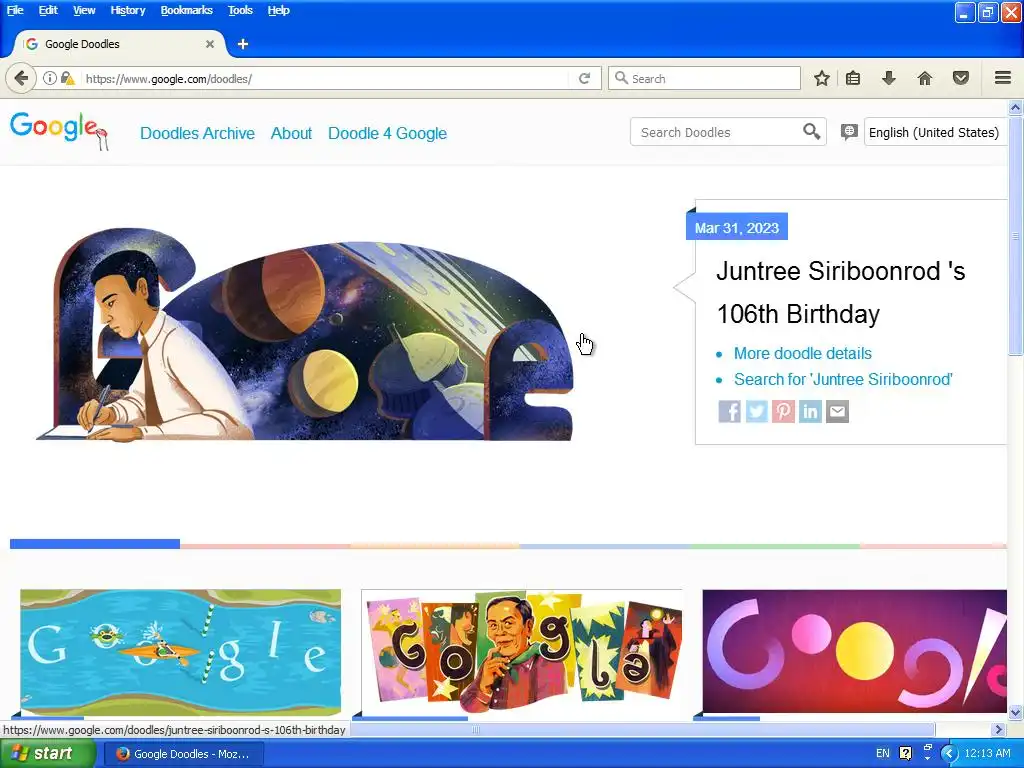Select the Google Doodles browser tab
The height and width of the screenshot is (768, 1024).
pos(120,44)
